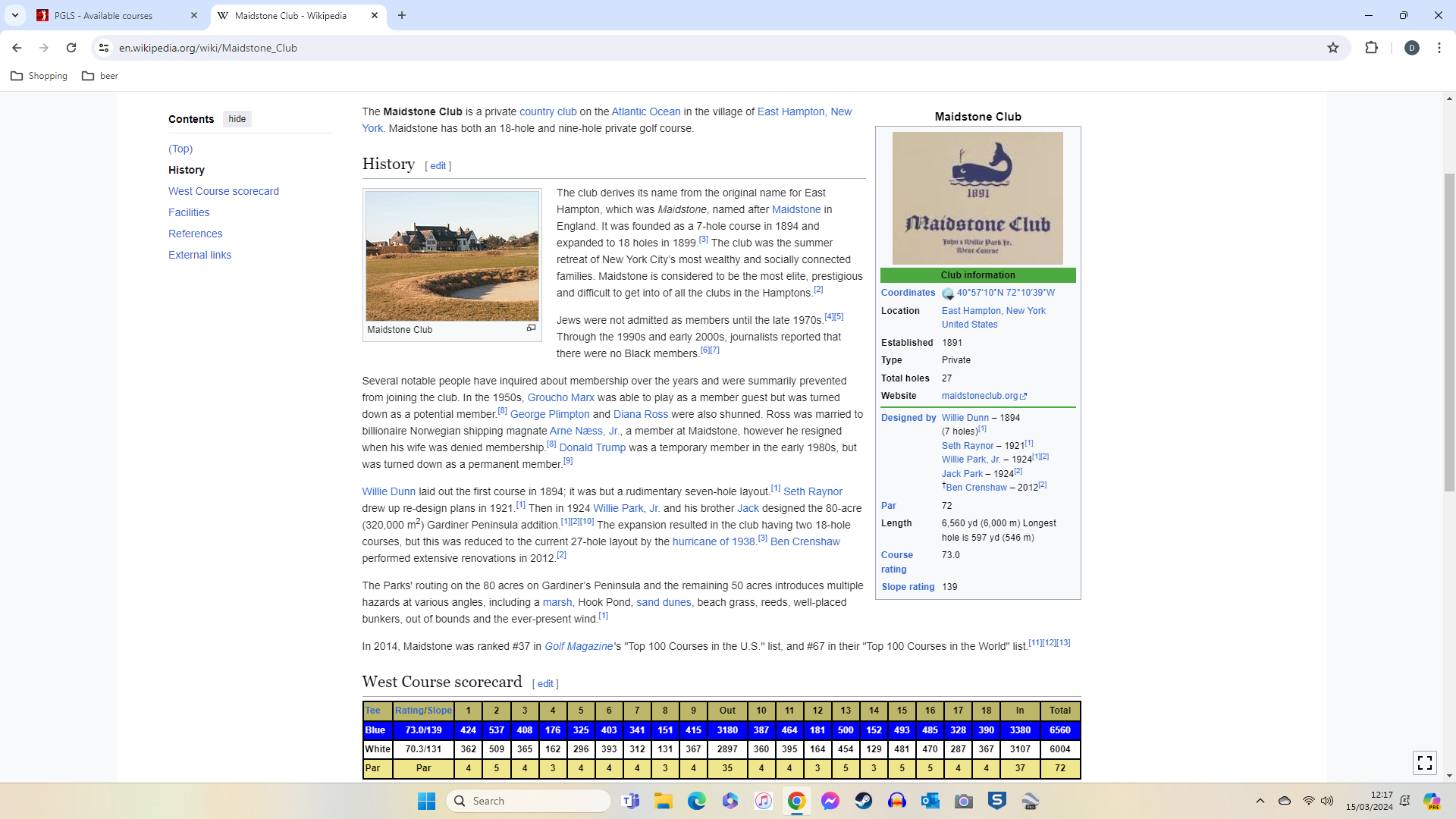
Task: Switch to PGLS Available courses tab
Action: click(114, 15)
